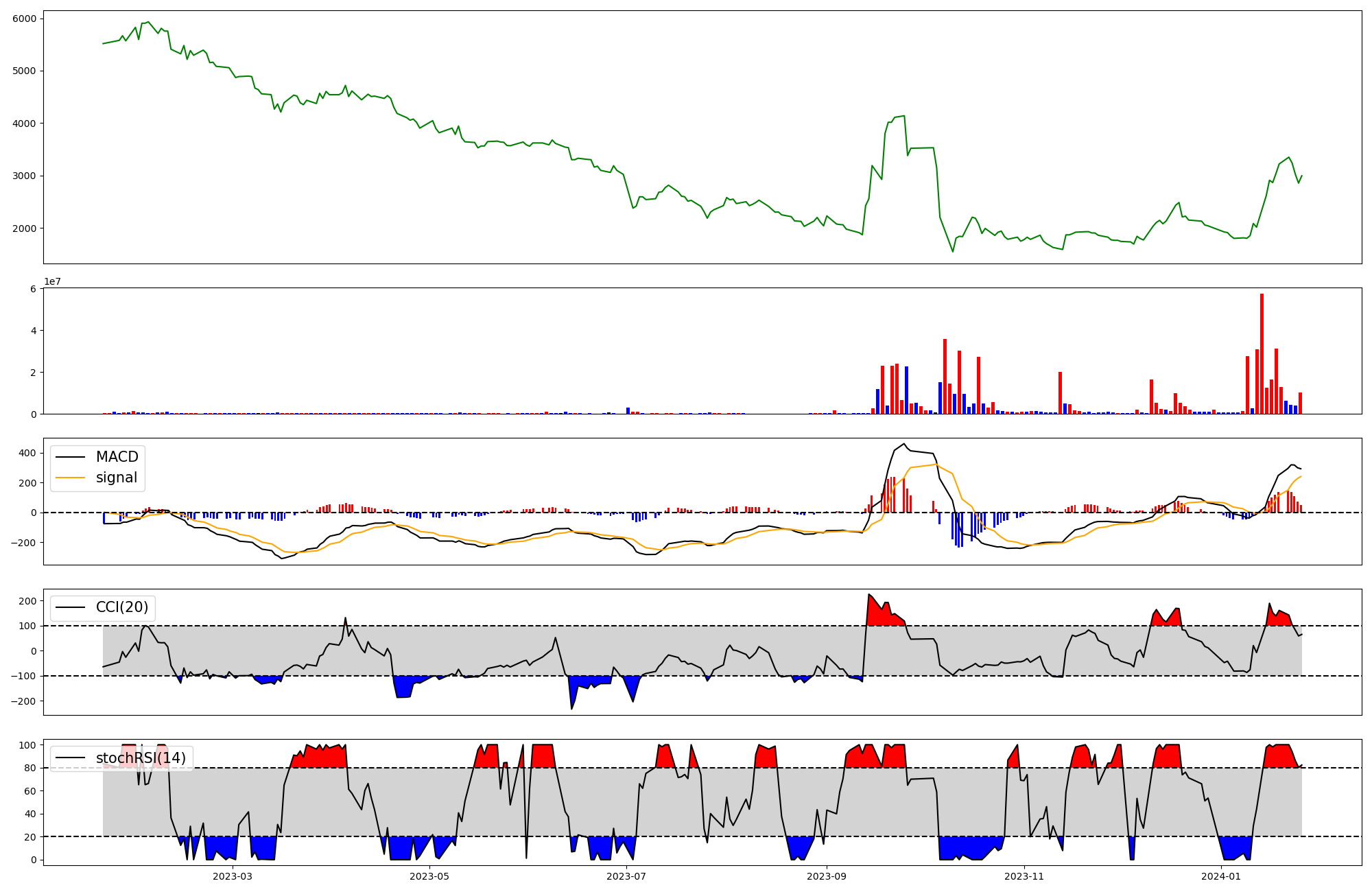Click the tall blue volume bar in late September

point(906,390)
